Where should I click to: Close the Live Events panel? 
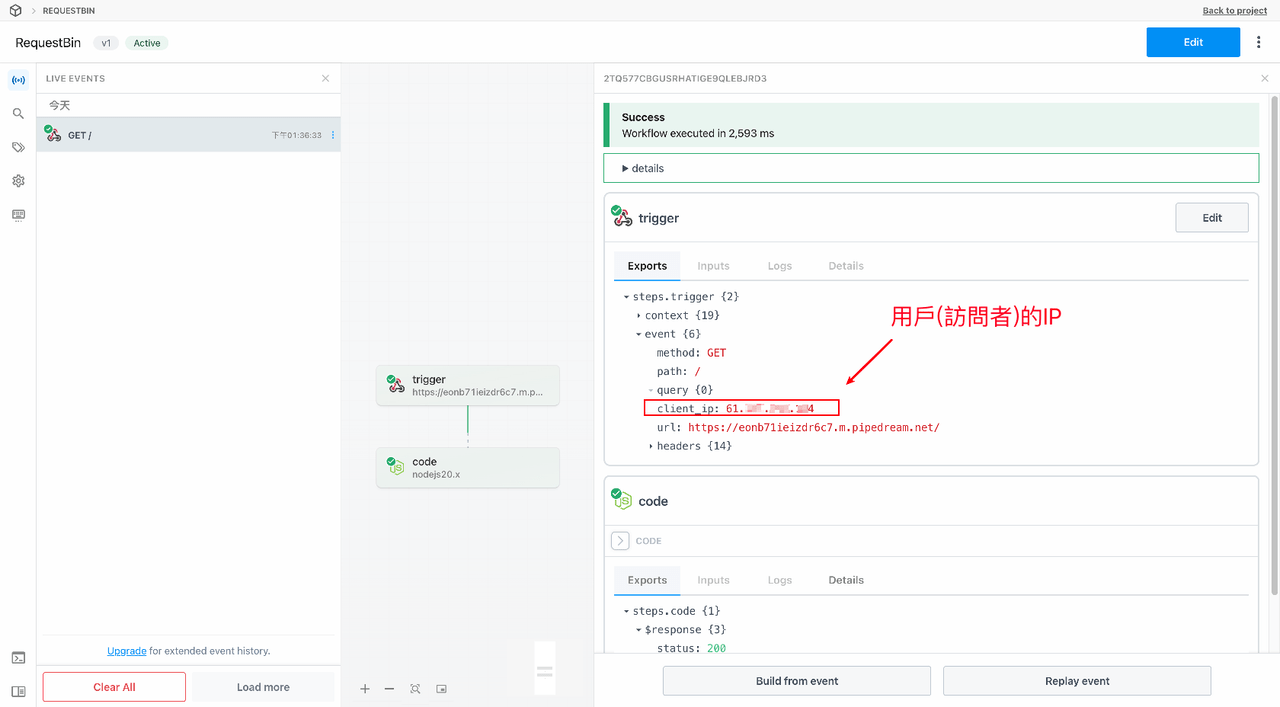click(x=325, y=78)
